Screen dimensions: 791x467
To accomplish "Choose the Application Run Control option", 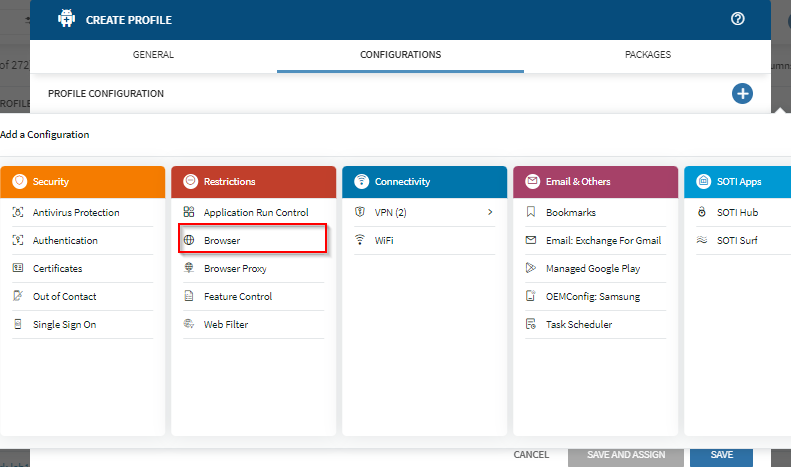I will (255, 213).
